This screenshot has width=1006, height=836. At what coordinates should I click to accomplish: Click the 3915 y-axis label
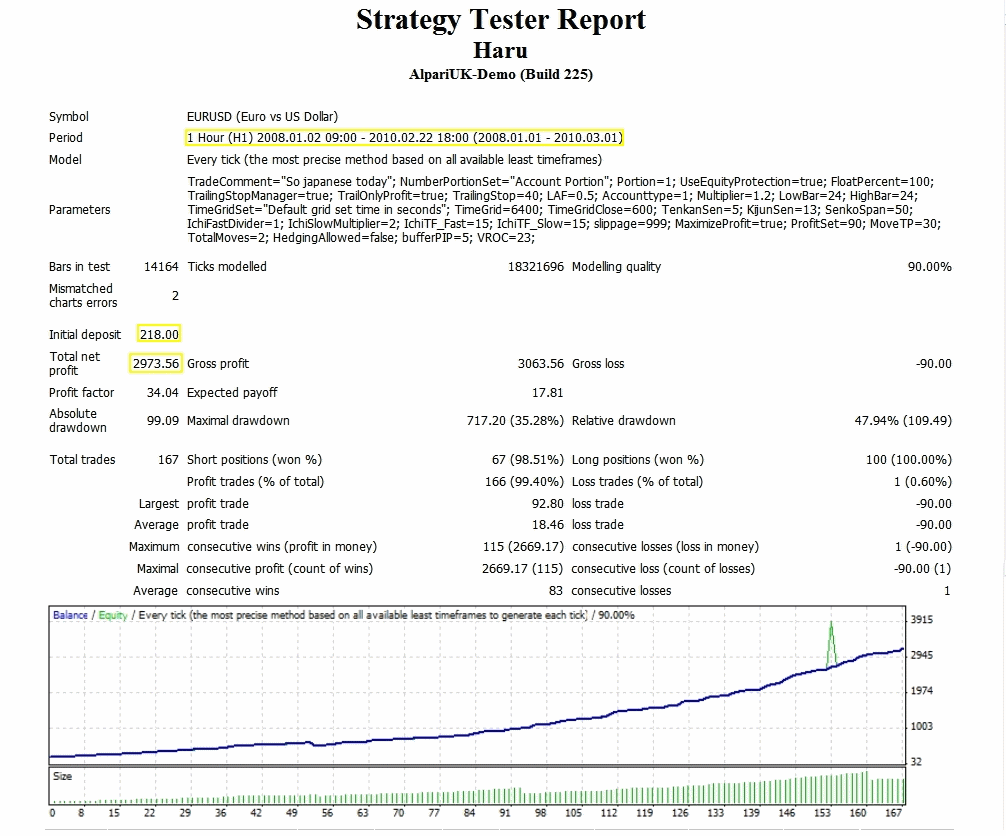pos(922,620)
